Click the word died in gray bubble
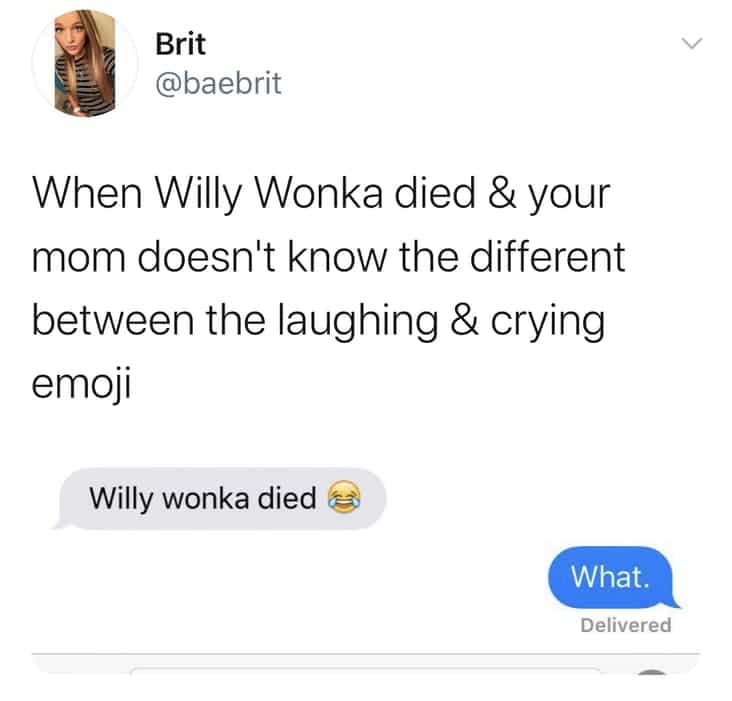 (287, 498)
